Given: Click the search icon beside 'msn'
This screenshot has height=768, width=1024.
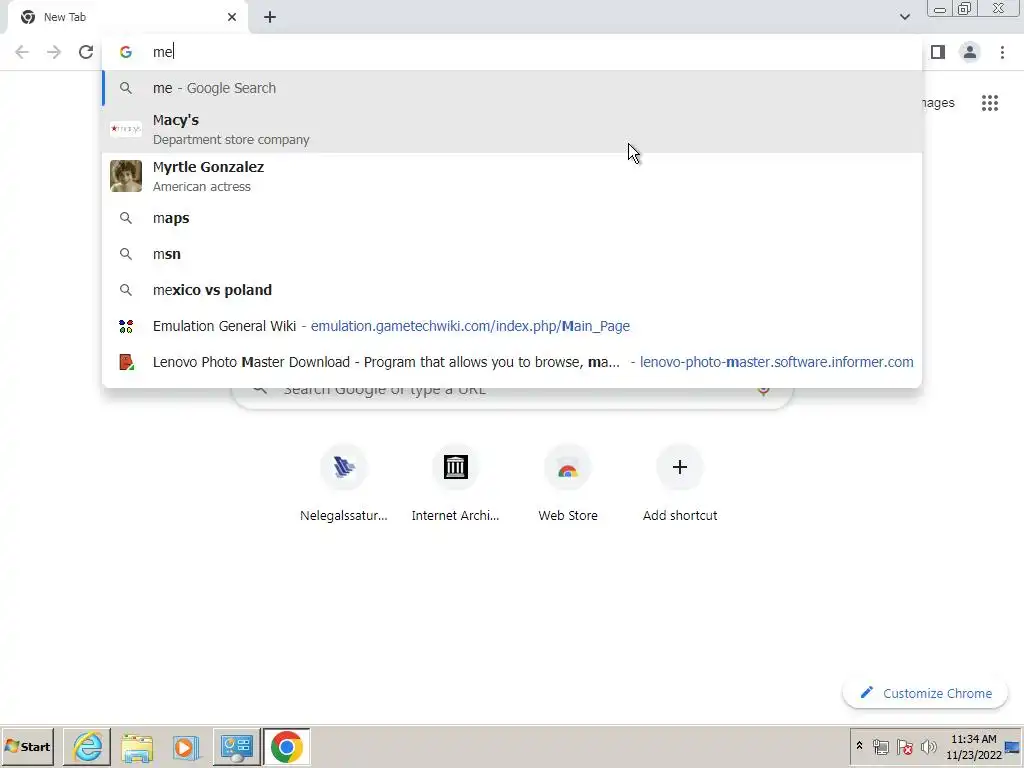Looking at the screenshot, I should pyautogui.click(x=126, y=254).
